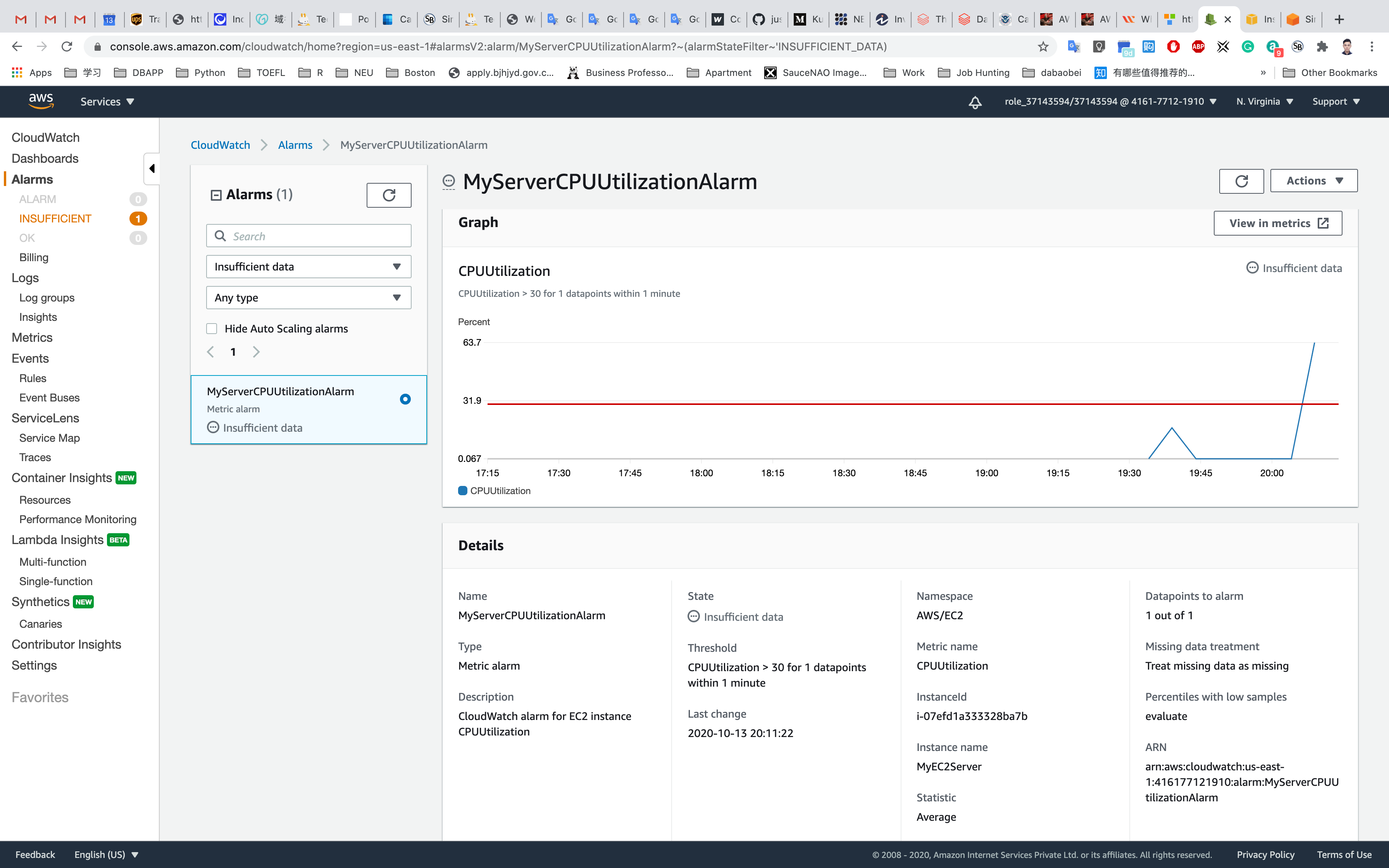Image resolution: width=1389 pixels, height=868 pixels.
Task: Collapse the left navigation sidebar arrow
Action: (152, 168)
